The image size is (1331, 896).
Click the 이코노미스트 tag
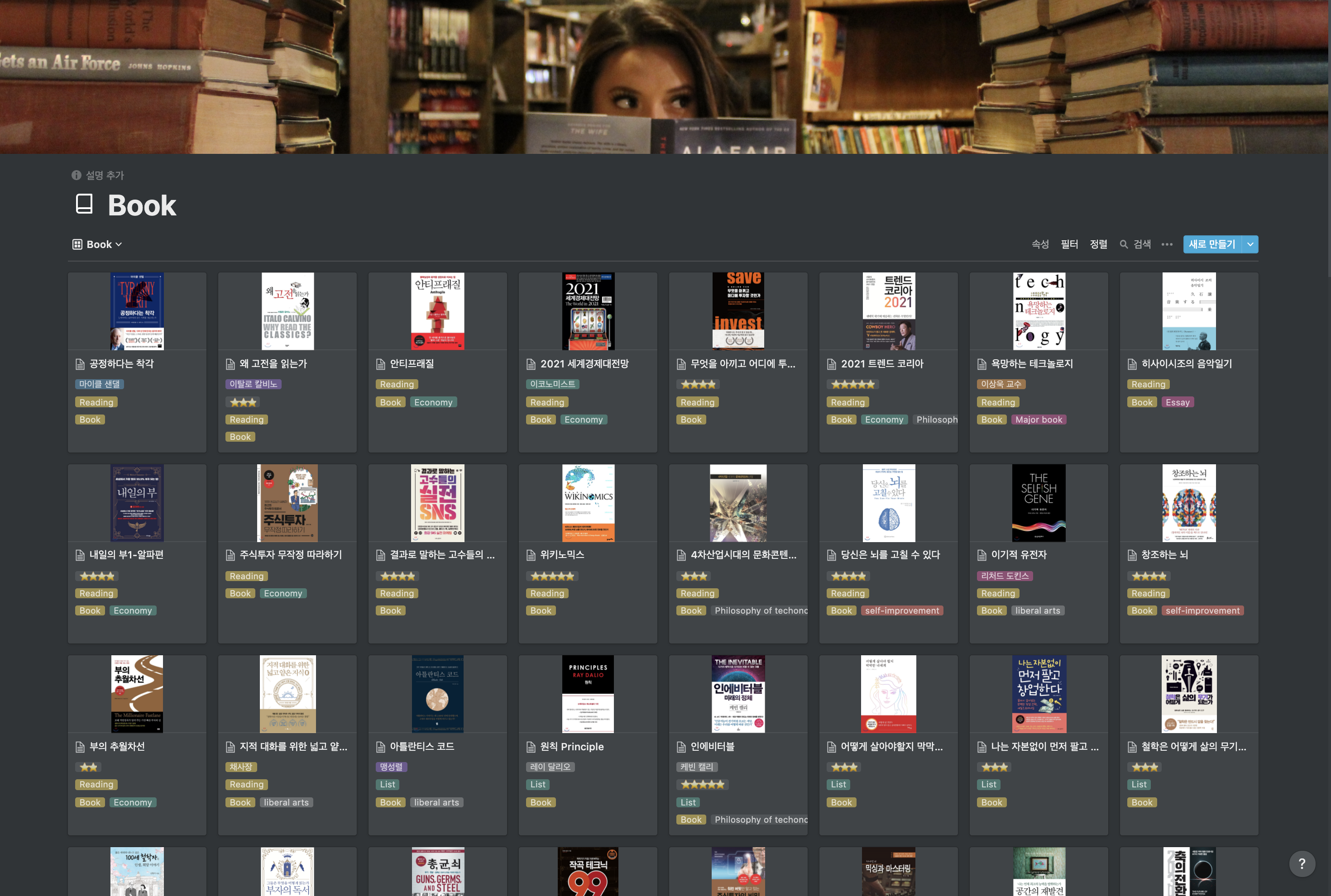(553, 384)
